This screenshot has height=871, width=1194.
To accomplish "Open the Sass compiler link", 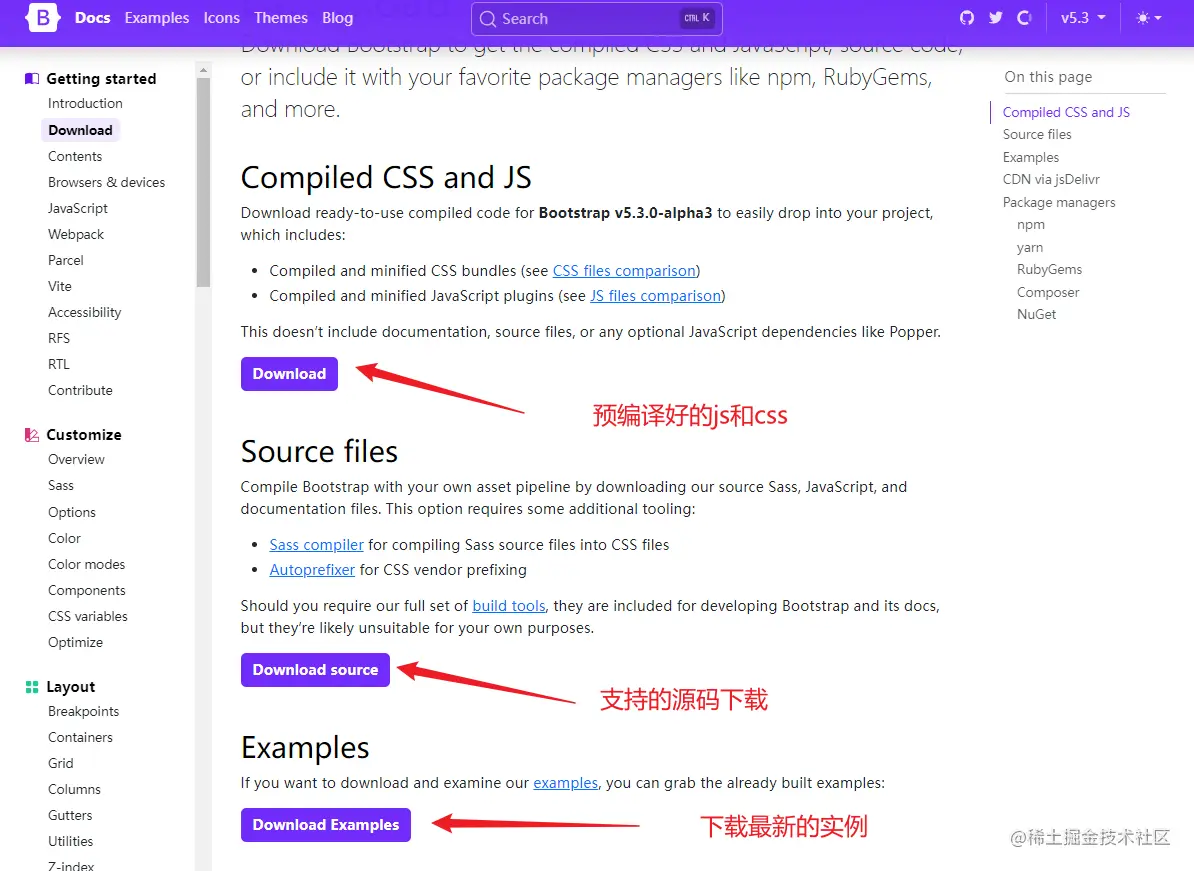I will [x=317, y=545].
